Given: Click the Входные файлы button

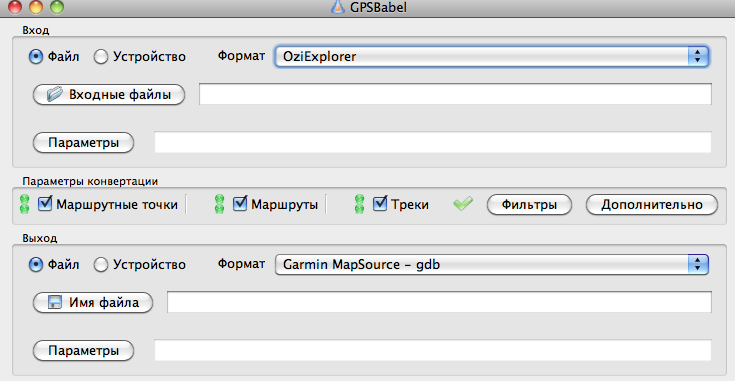Looking at the screenshot, I should 109,95.
